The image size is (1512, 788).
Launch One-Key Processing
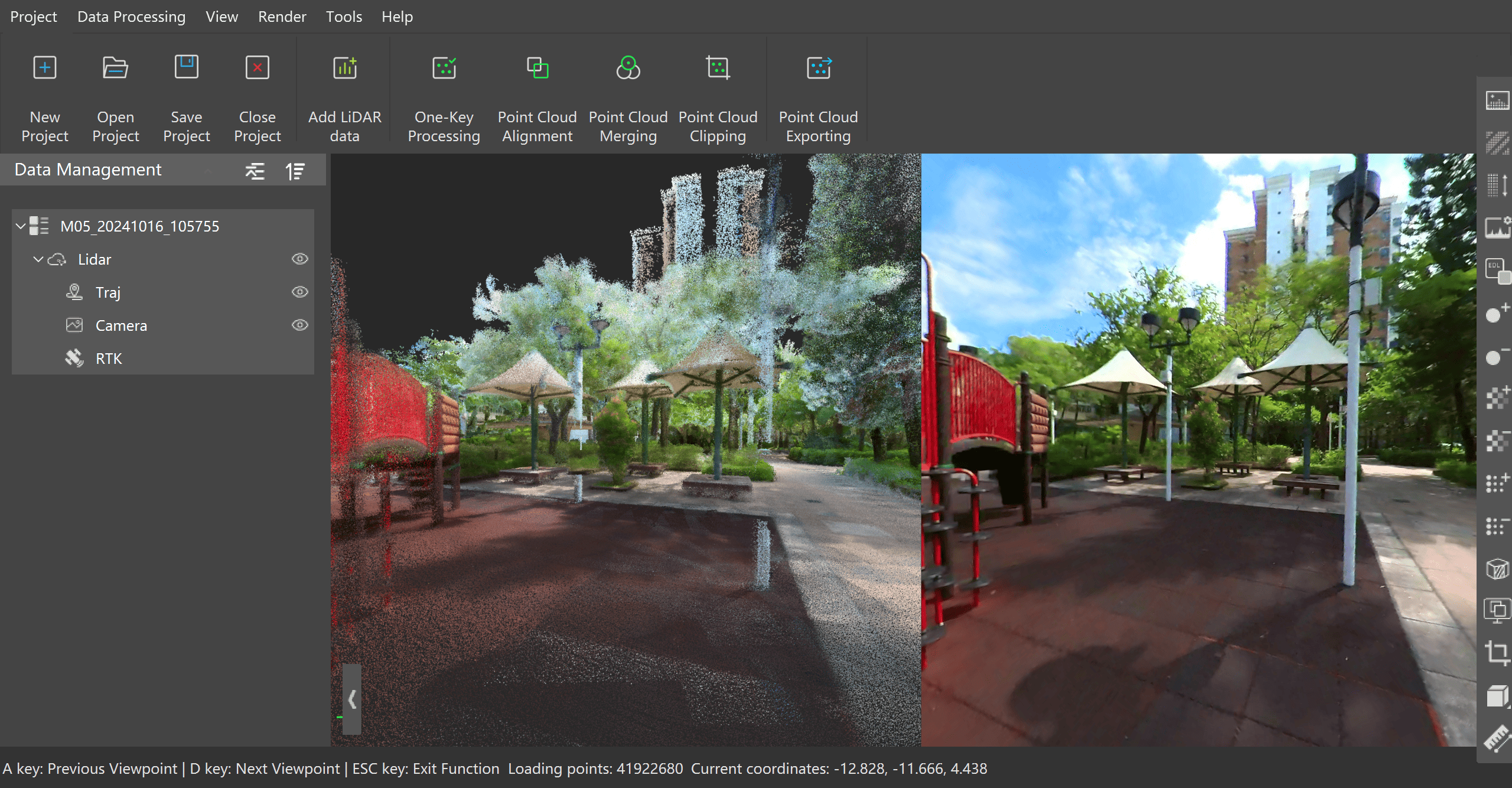444,68
